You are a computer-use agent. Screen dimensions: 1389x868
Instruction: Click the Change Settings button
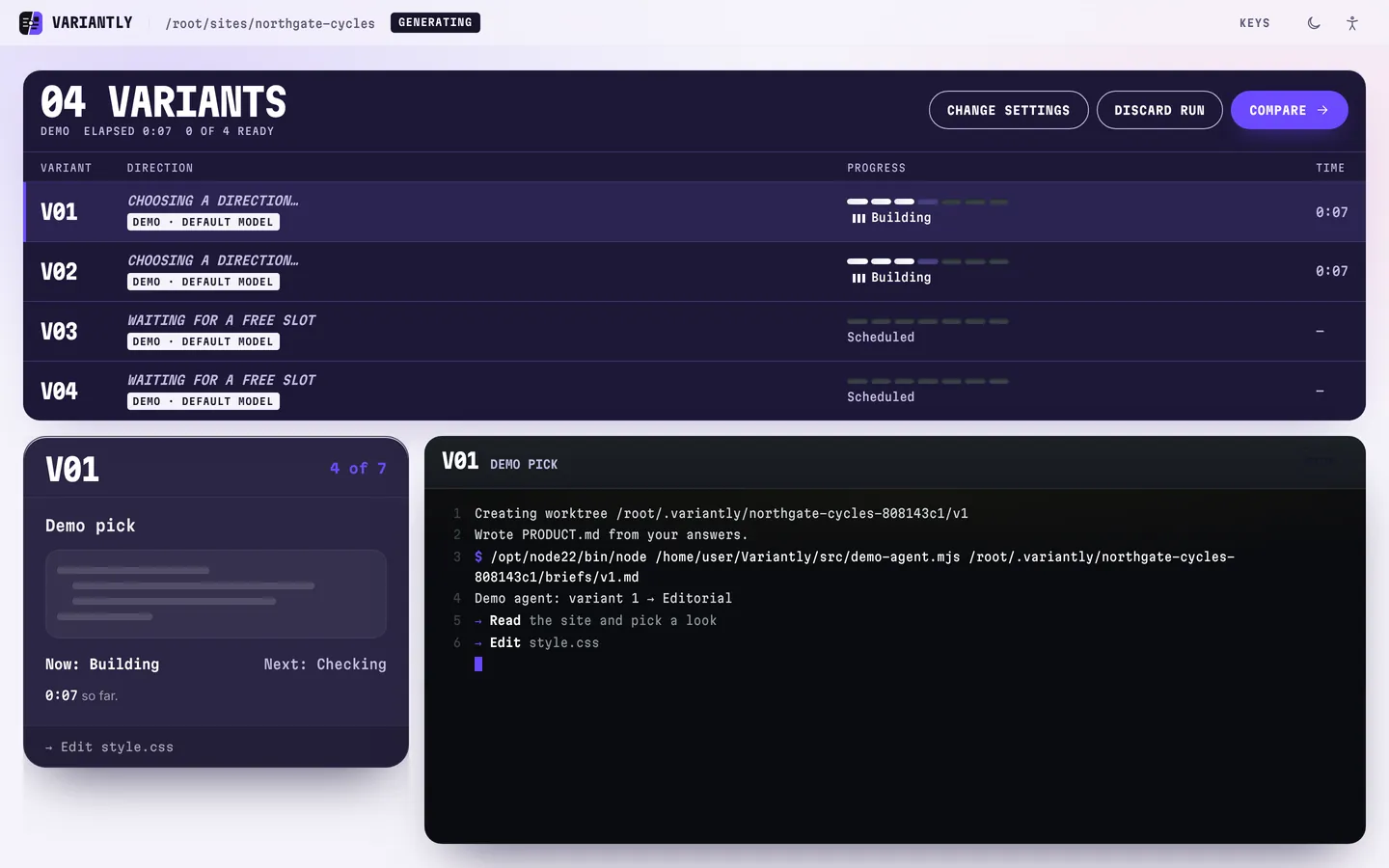1008,110
